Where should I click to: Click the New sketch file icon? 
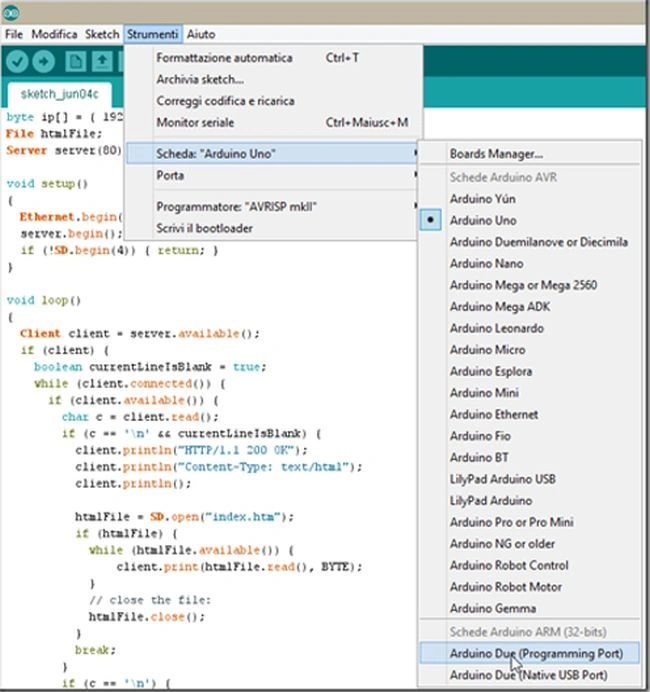pyautogui.click(x=75, y=61)
